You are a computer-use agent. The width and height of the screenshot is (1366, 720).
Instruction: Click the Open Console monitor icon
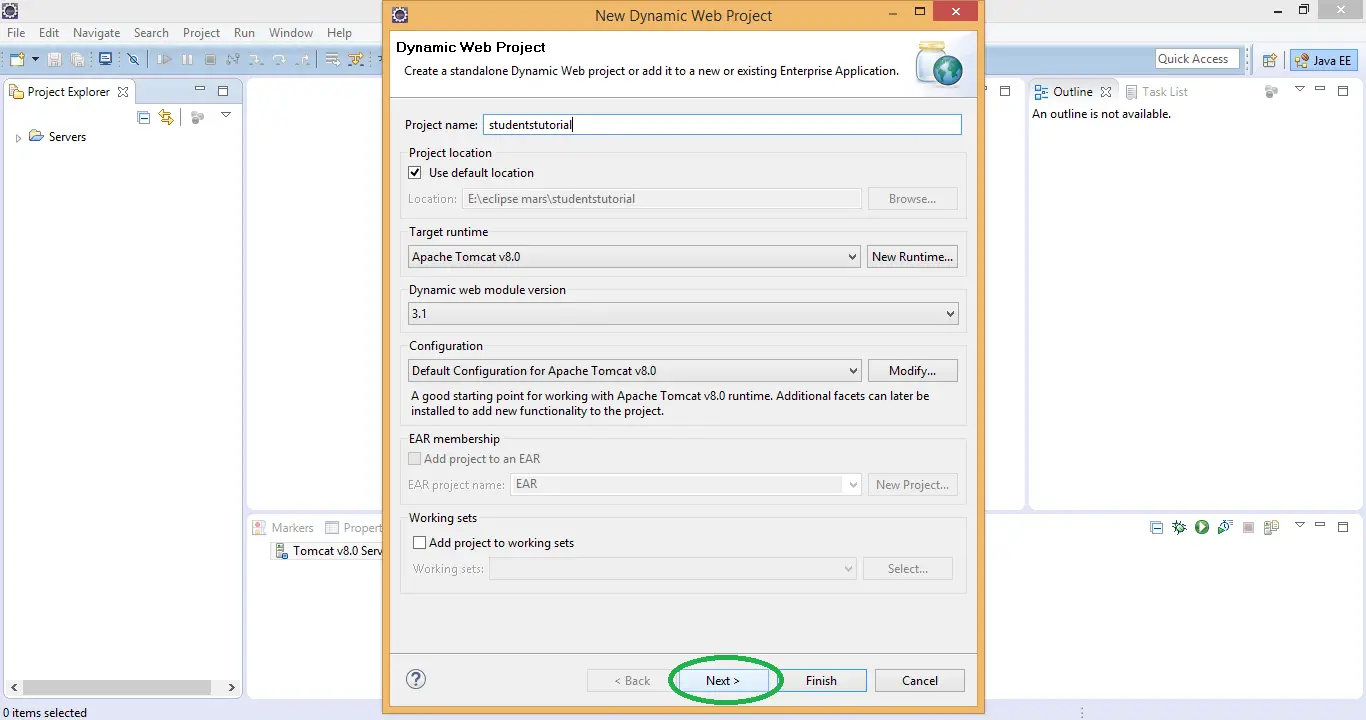coord(105,60)
